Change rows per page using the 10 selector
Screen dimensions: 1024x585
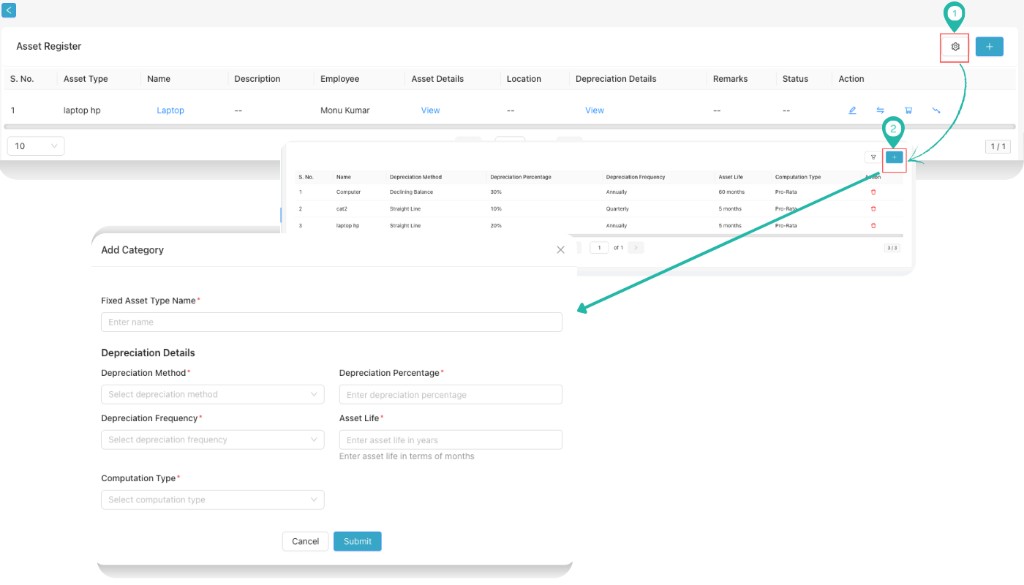click(x=35, y=145)
